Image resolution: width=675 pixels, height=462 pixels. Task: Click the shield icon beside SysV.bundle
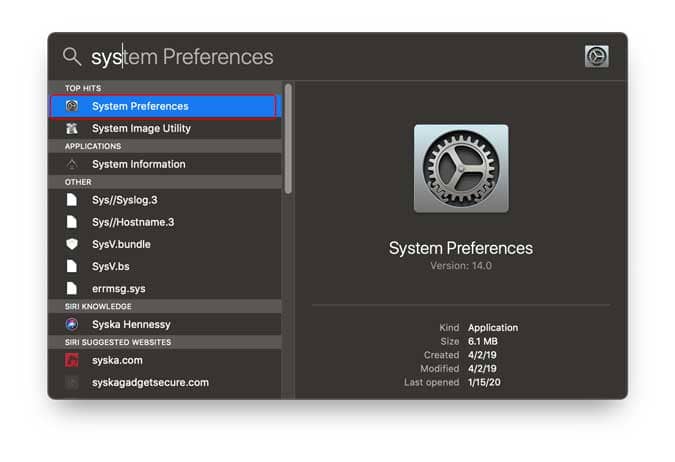72,244
